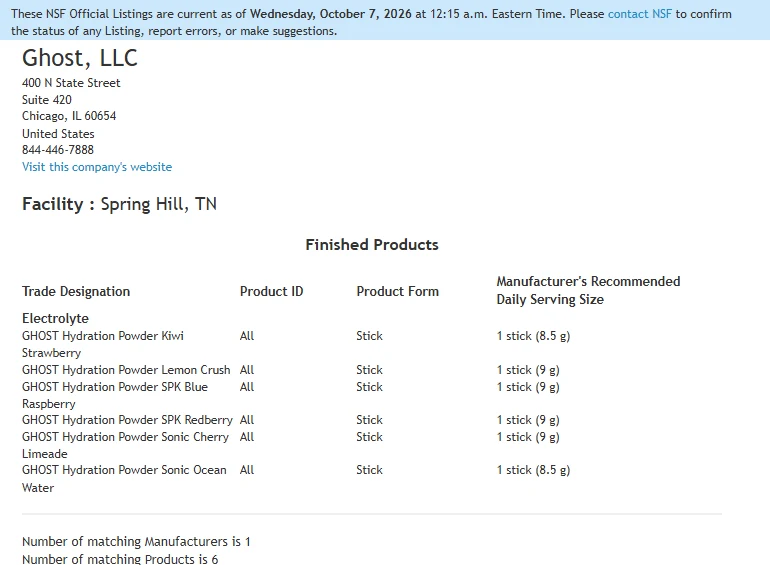Click the Trade Designation column header
The height and width of the screenshot is (565, 770).
(x=76, y=292)
